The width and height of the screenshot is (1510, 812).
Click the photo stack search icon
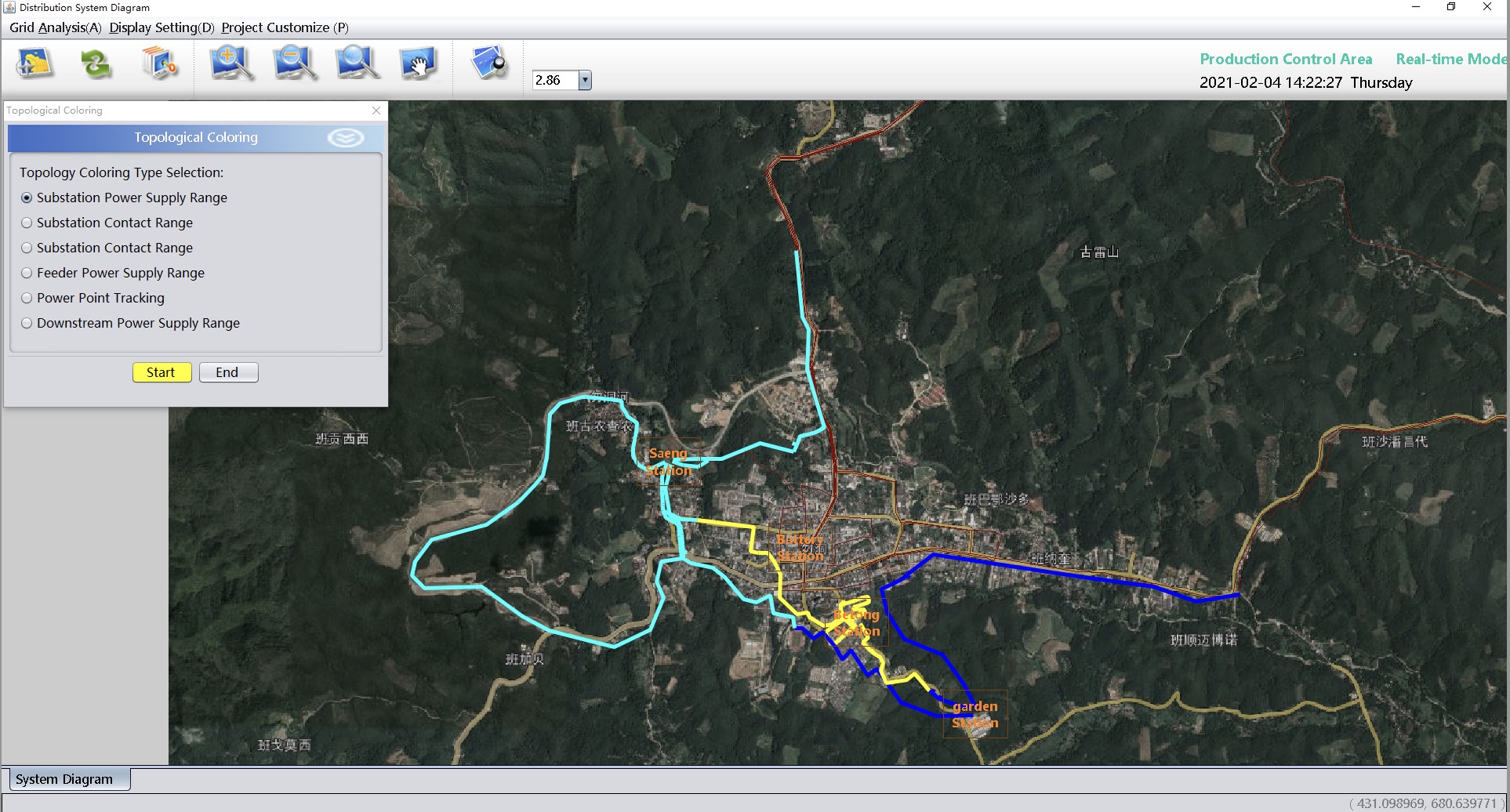click(x=489, y=63)
